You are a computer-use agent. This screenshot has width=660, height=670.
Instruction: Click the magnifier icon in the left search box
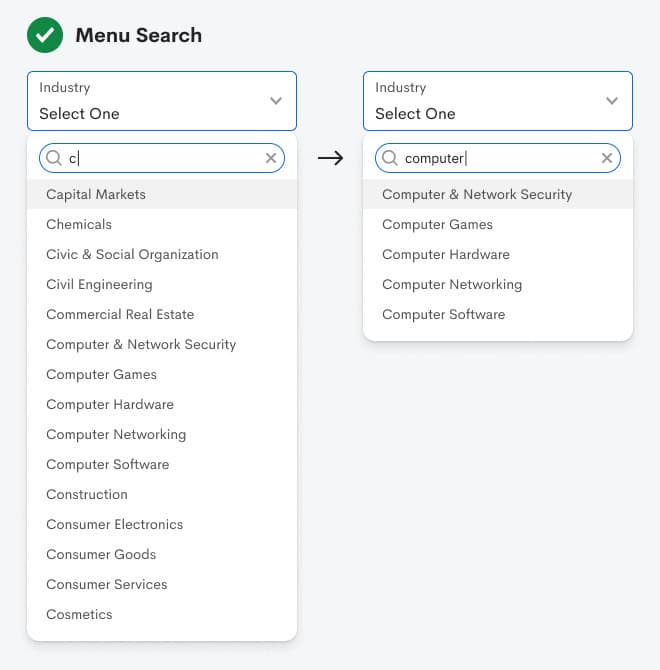[x=53, y=158]
